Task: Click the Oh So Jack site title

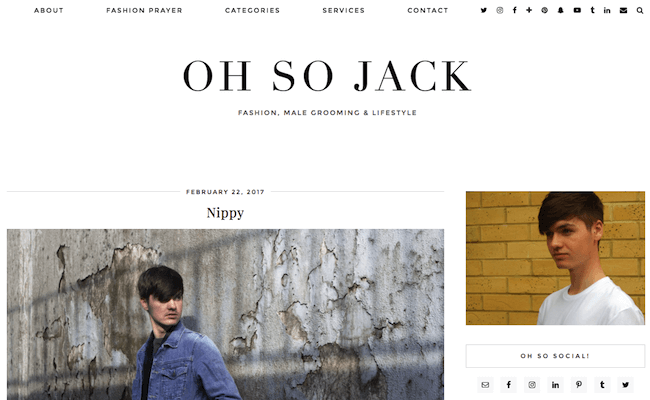Action: 327,76
